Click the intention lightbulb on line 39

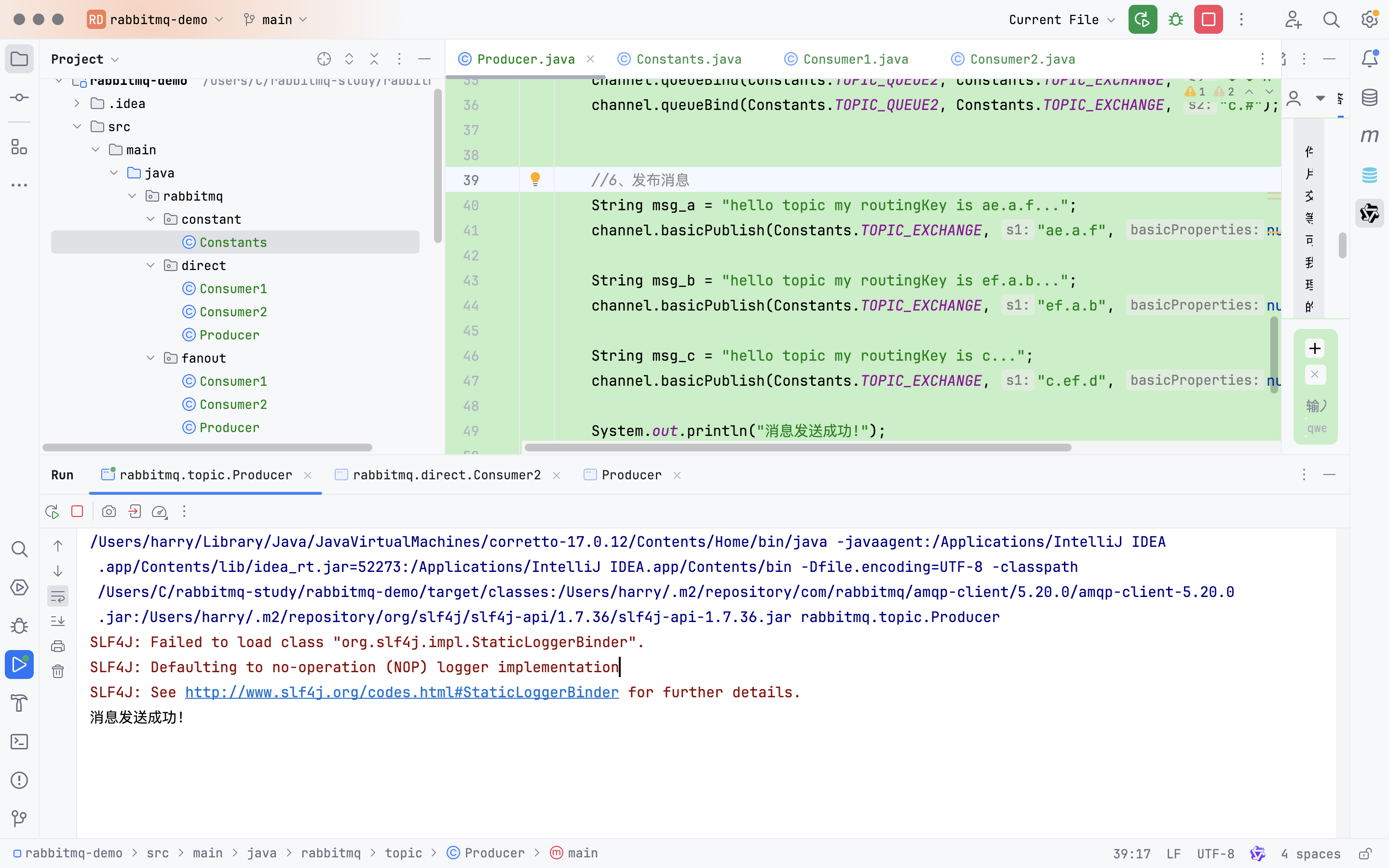[x=535, y=180]
